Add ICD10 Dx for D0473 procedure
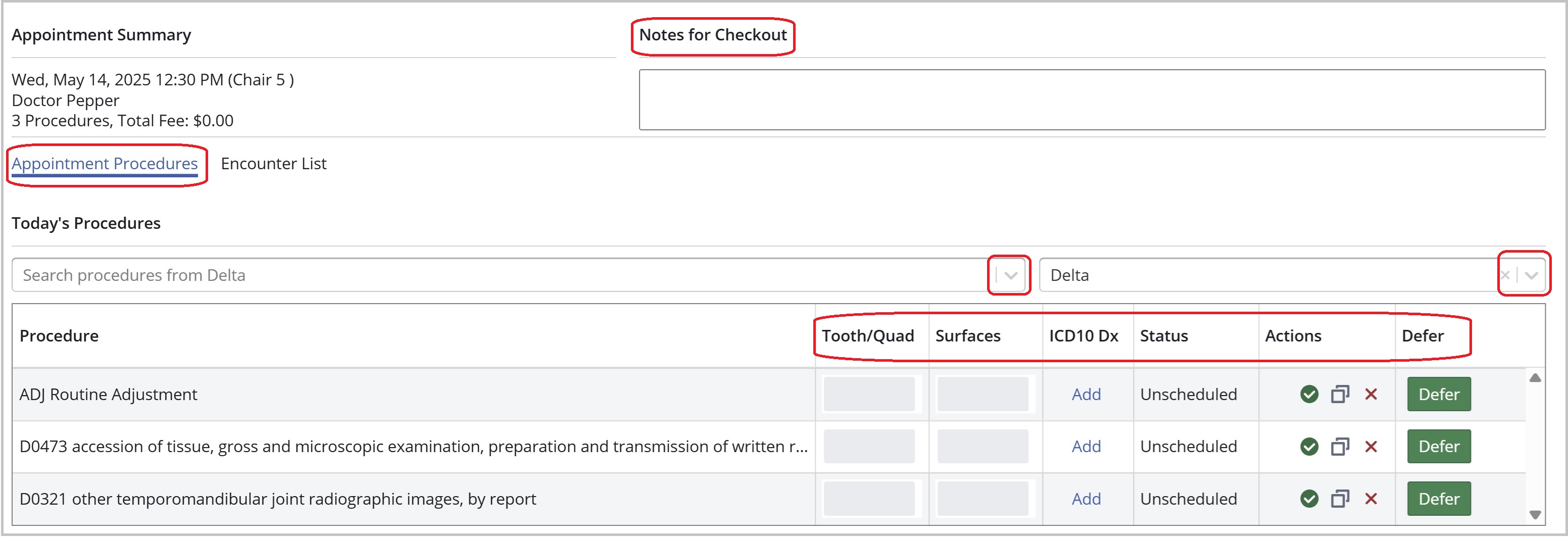The height and width of the screenshot is (537, 1568). pos(1086,447)
